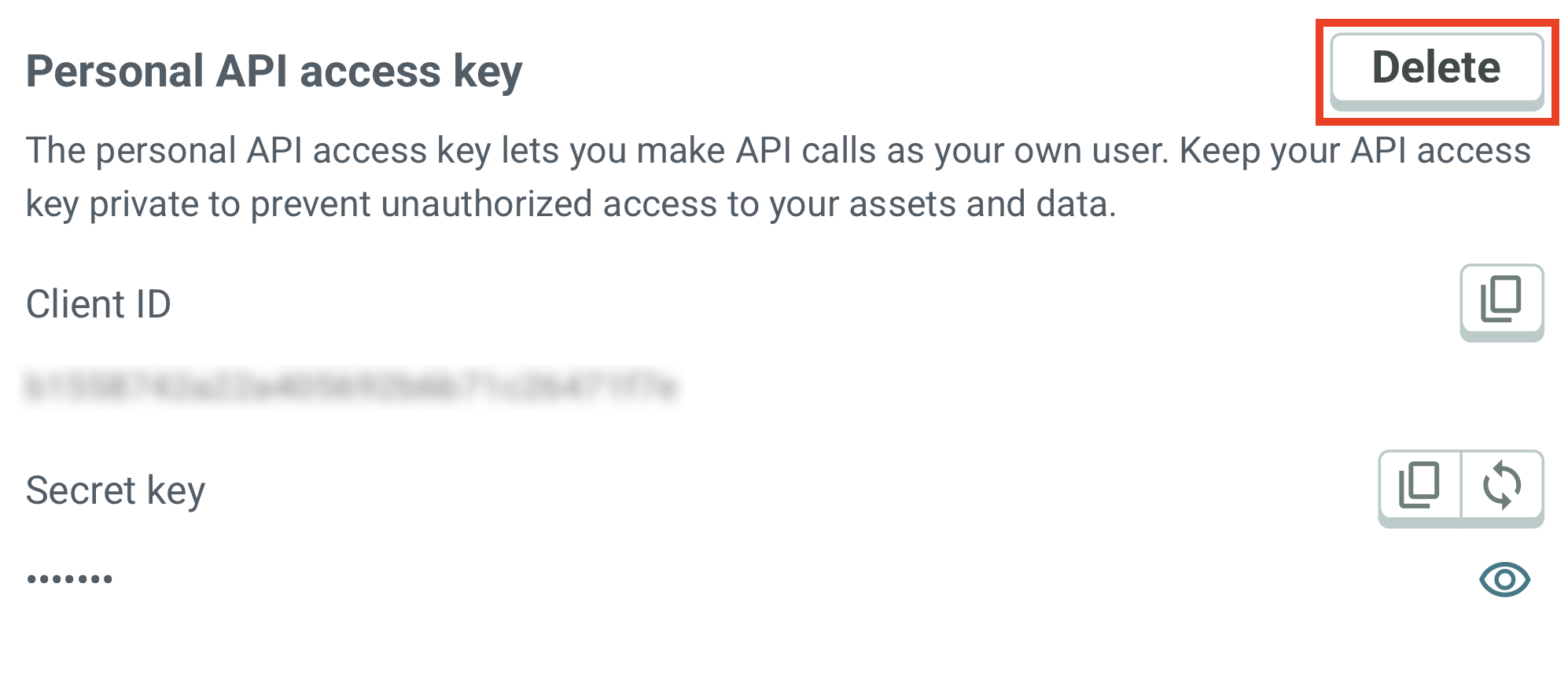Copy the Client ID to clipboard
1568x690 pixels.
[1501, 300]
